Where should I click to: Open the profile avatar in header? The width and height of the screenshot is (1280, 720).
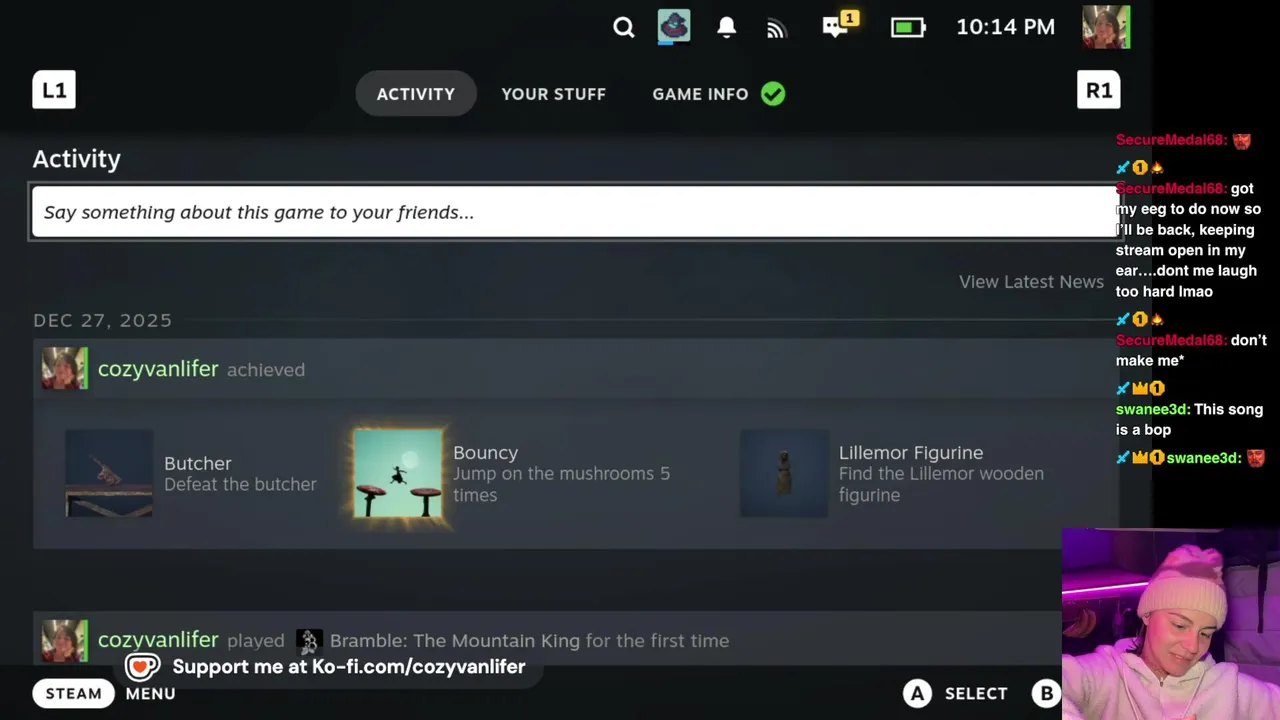(x=1106, y=27)
